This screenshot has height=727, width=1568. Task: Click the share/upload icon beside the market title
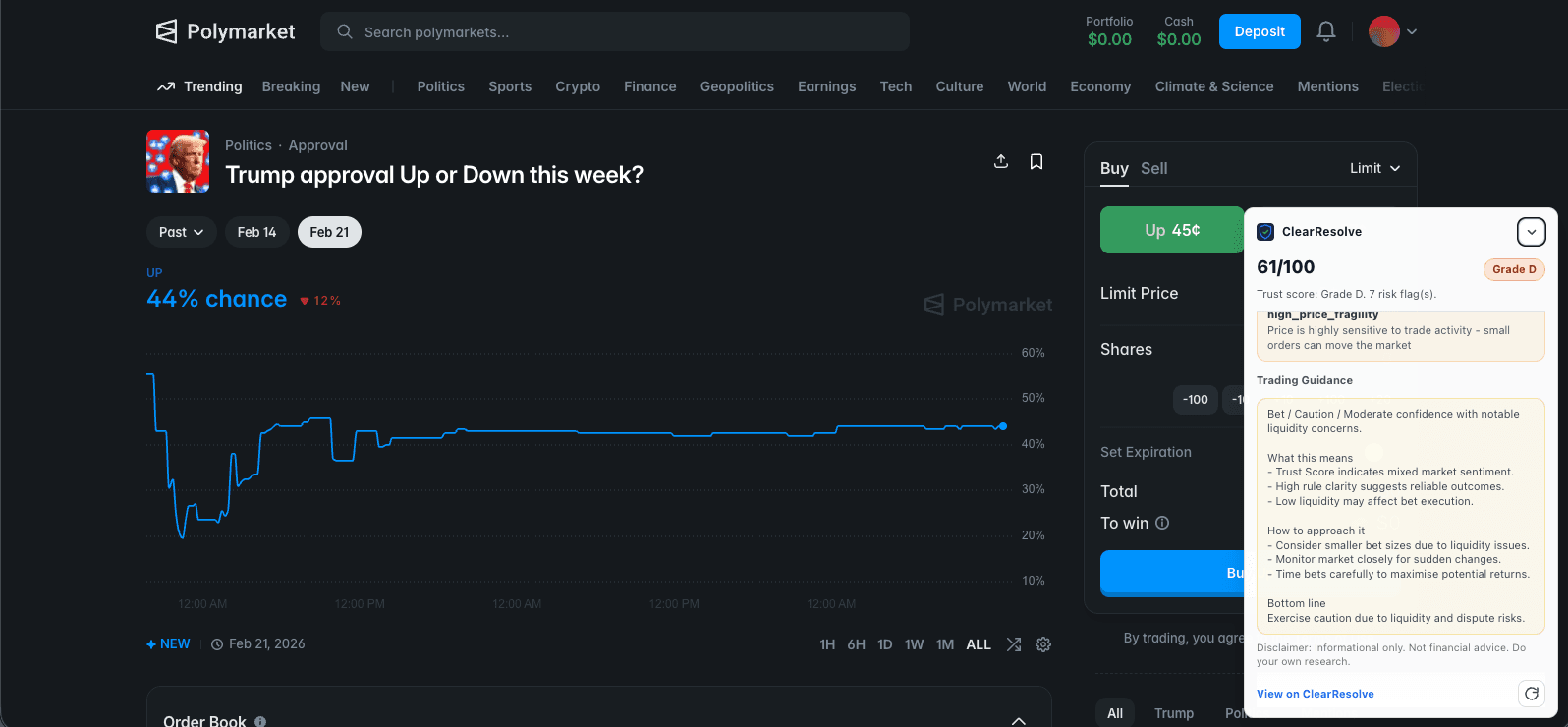[x=1001, y=161]
